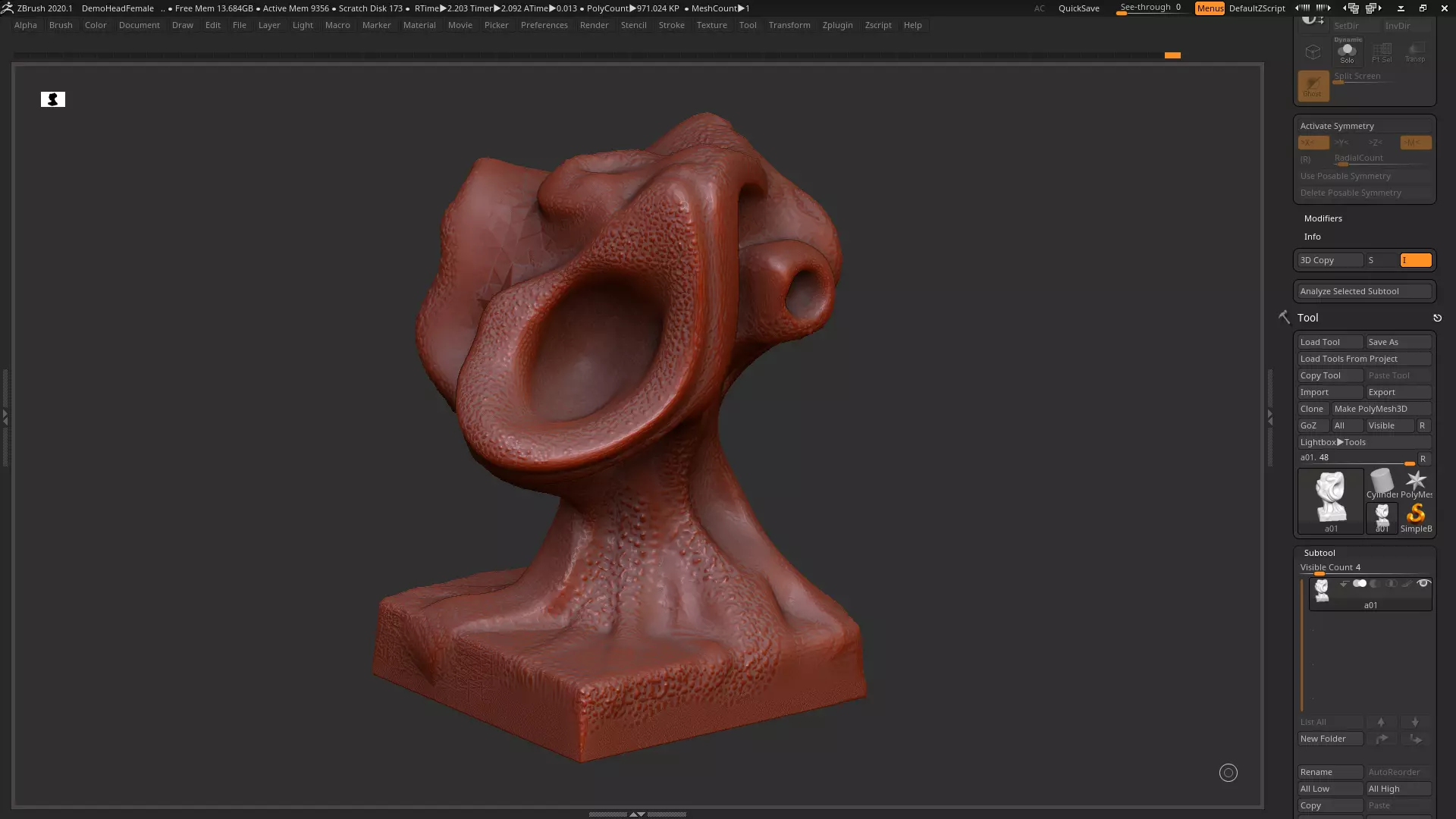Open the Brush menu
The height and width of the screenshot is (819, 1456).
point(61,25)
